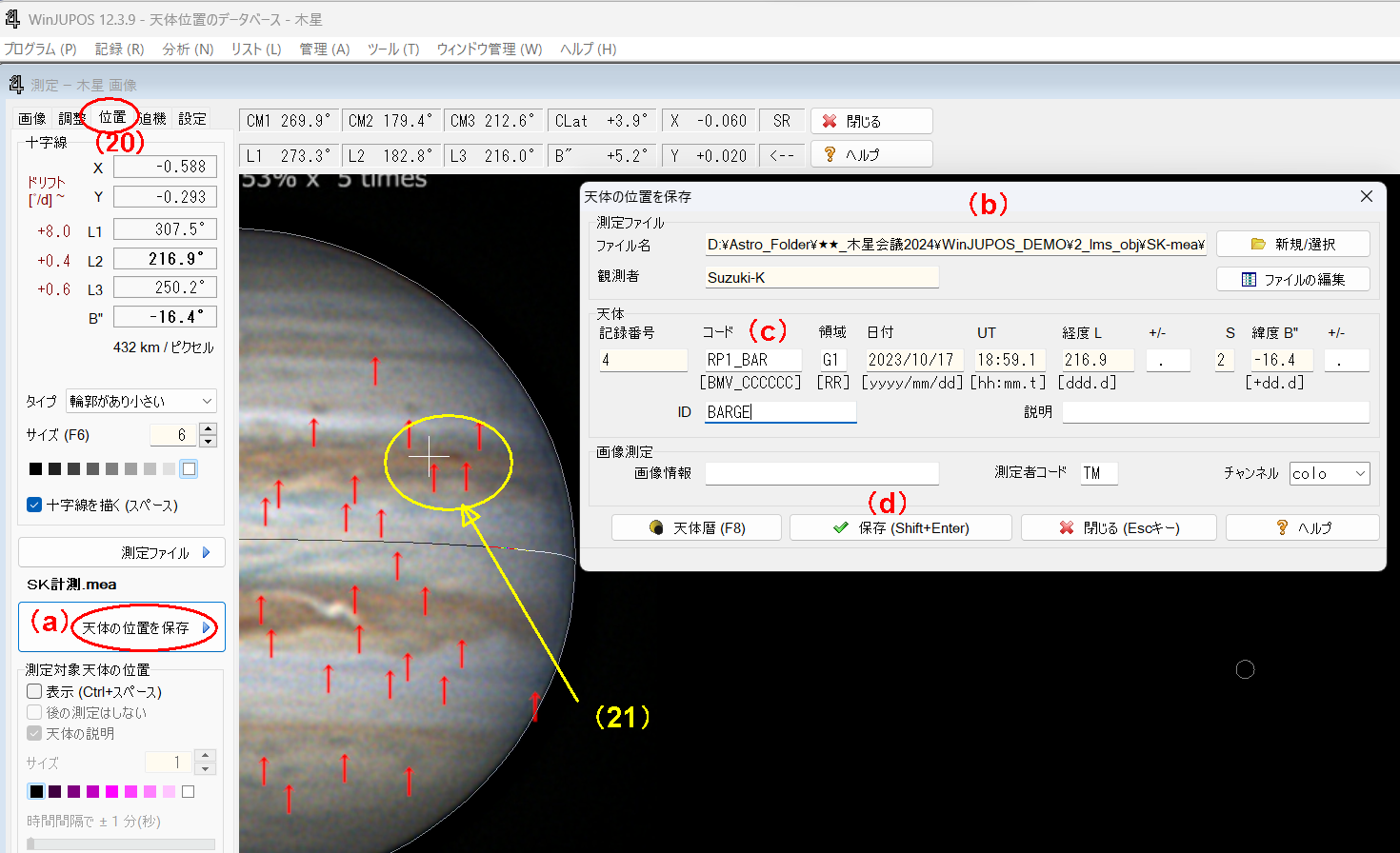The width and height of the screenshot is (1400, 853).
Task: Click the 記録番号 field showing 4
Action: [643, 360]
